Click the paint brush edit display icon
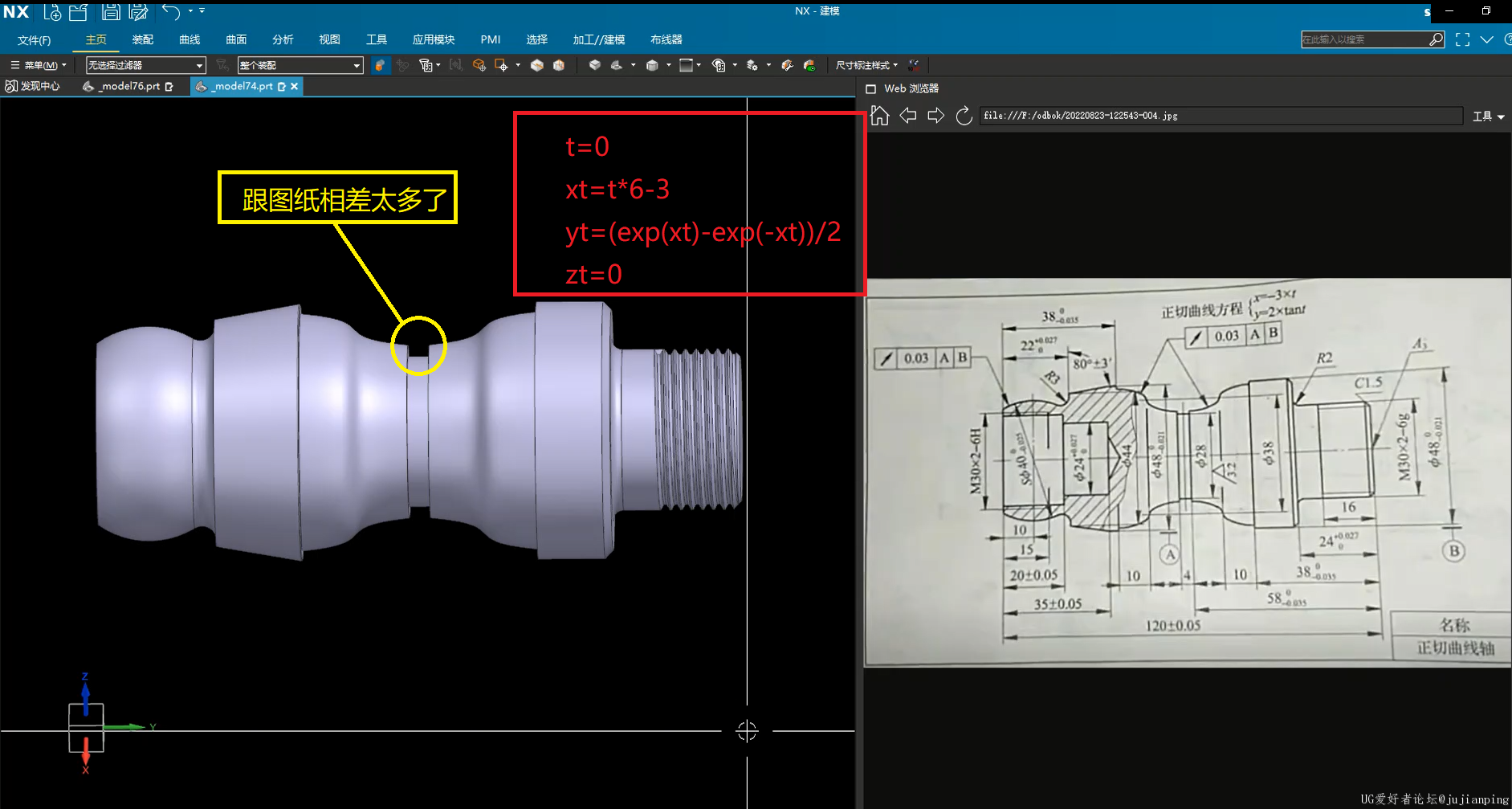The image size is (1512, 809). [787, 65]
